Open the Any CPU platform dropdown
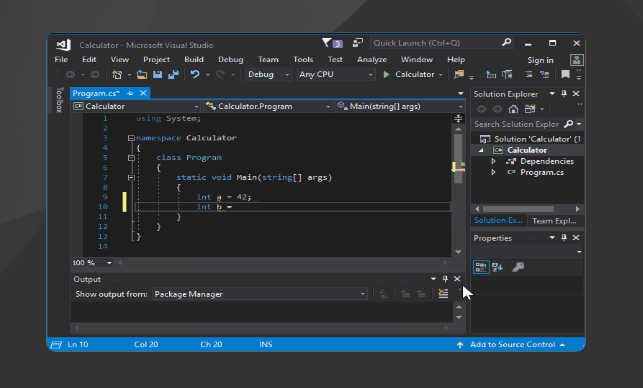 point(336,74)
